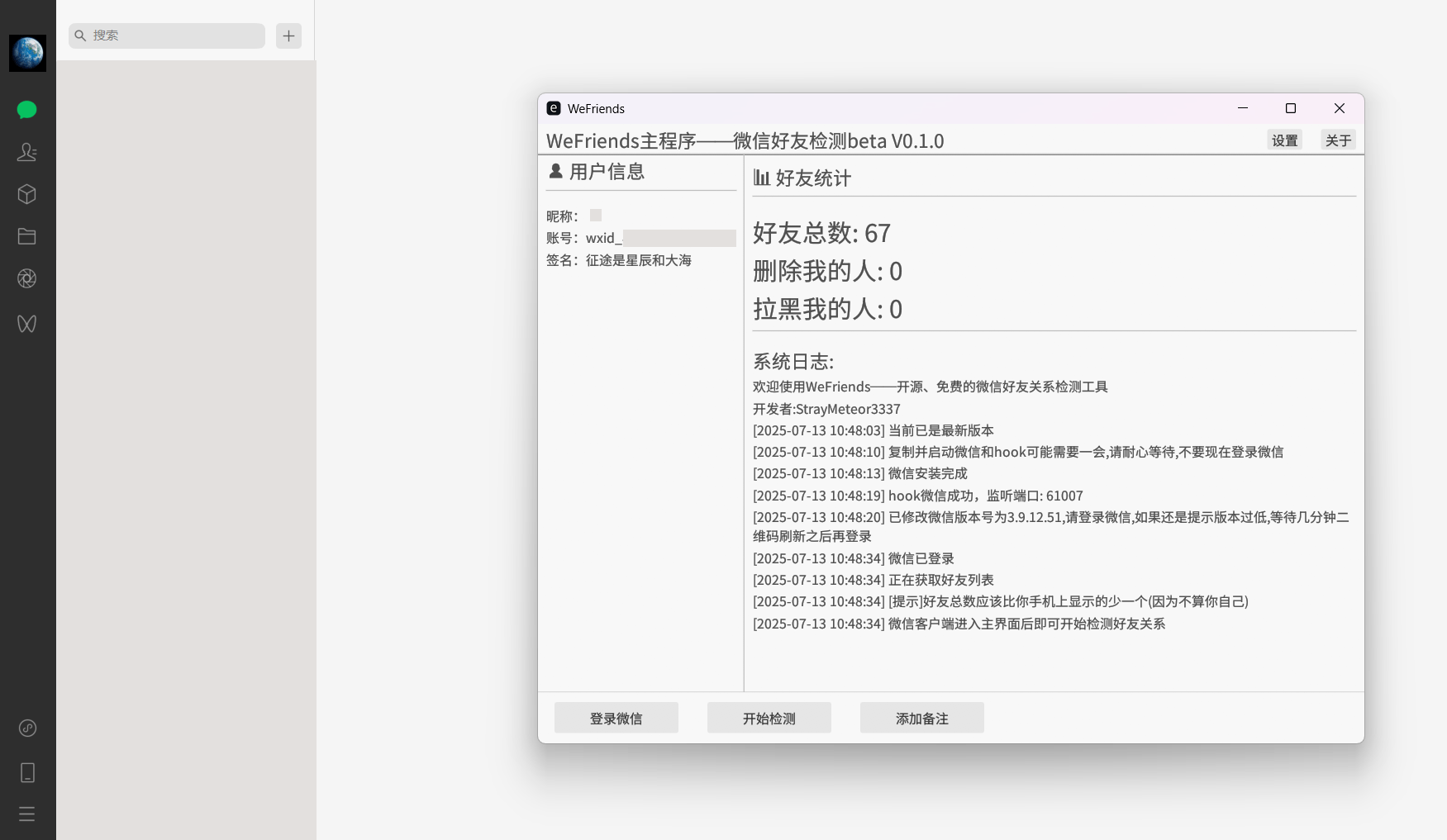Click the 开发者:StrayMeteor3337 log line

[826, 409]
